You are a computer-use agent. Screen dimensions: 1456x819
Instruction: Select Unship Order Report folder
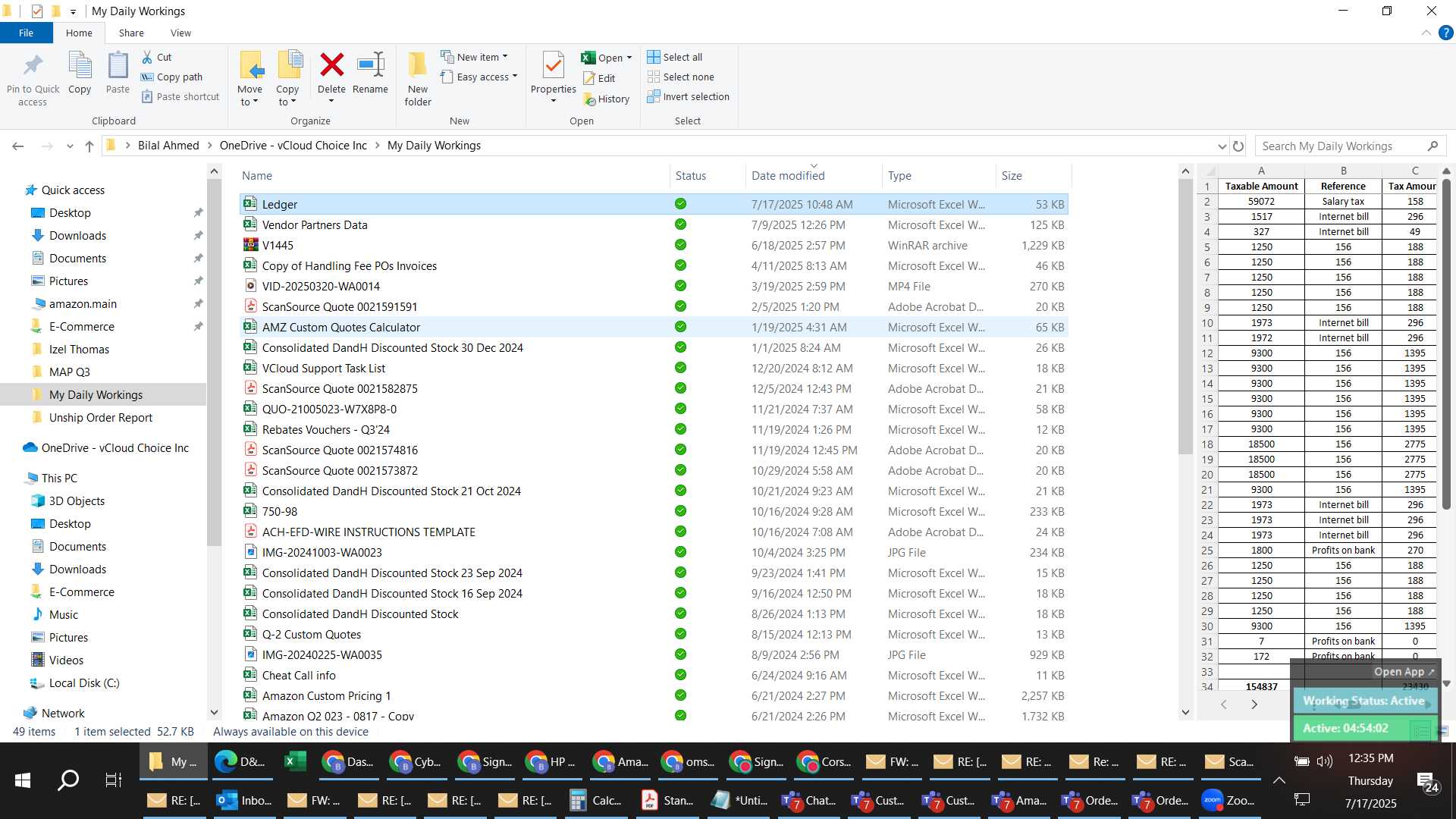pyautogui.click(x=101, y=418)
